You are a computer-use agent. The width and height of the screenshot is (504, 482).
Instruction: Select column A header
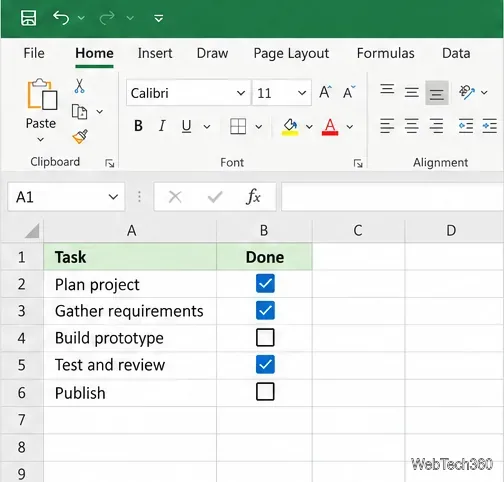(x=130, y=231)
